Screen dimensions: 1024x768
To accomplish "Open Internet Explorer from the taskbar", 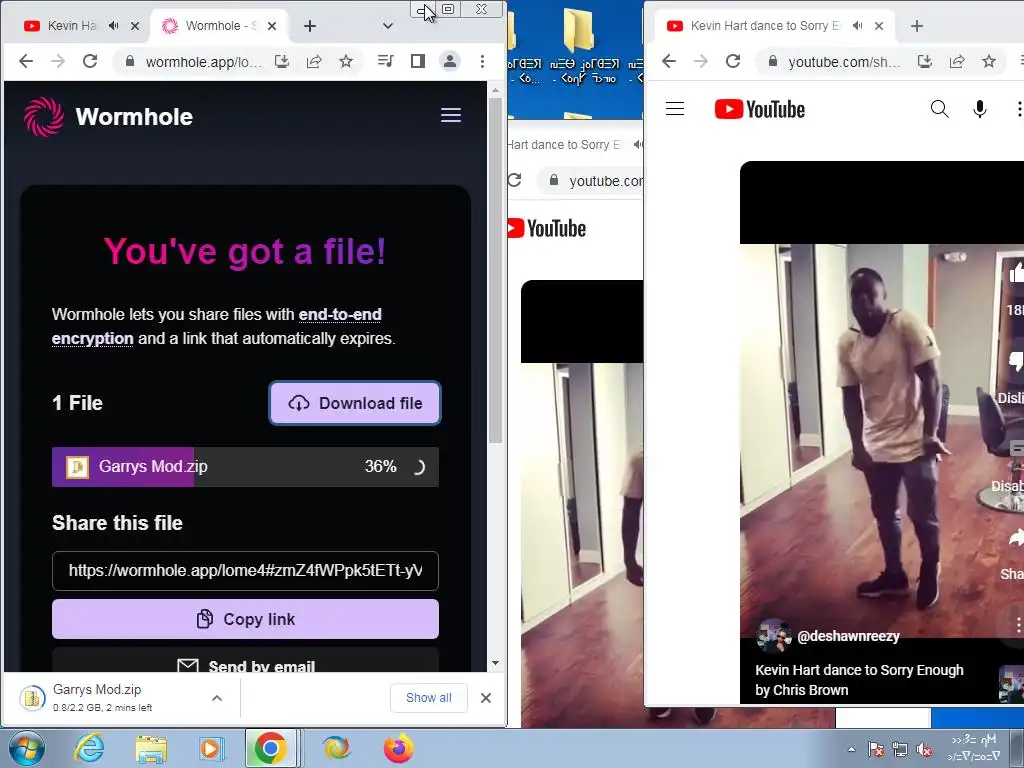I will 89,748.
